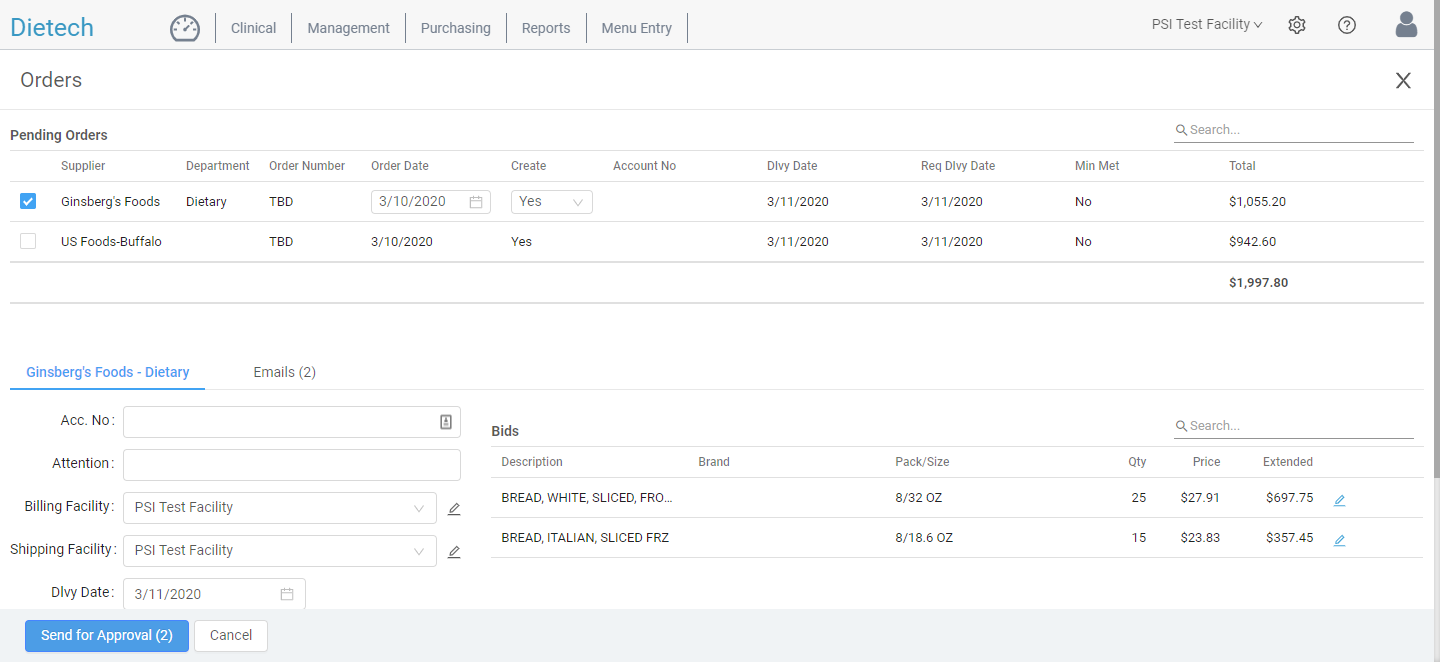The height and width of the screenshot is (662, 1440).
Task: Open the Dlvy Date calendar icon
Action: [x=287, y=594]
